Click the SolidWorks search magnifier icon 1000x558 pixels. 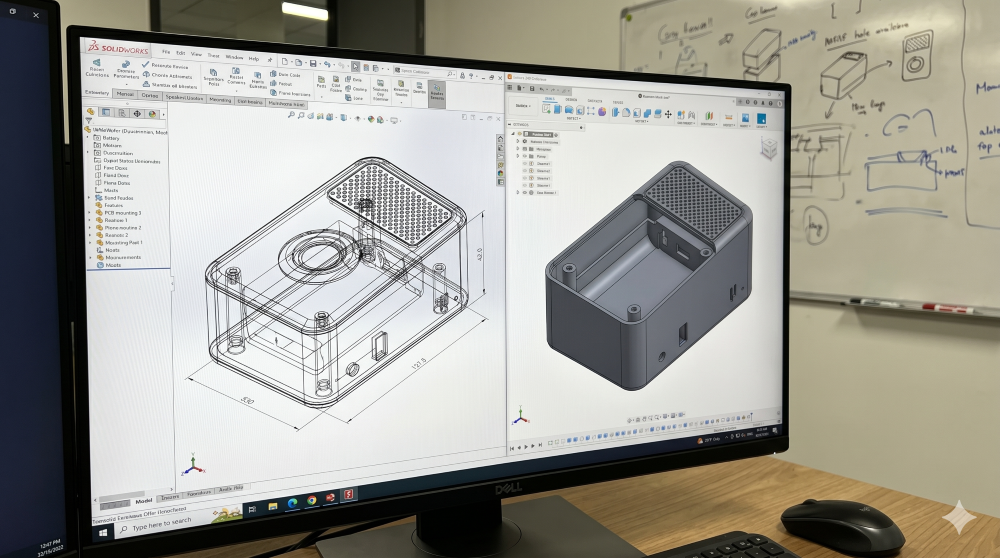450,74
